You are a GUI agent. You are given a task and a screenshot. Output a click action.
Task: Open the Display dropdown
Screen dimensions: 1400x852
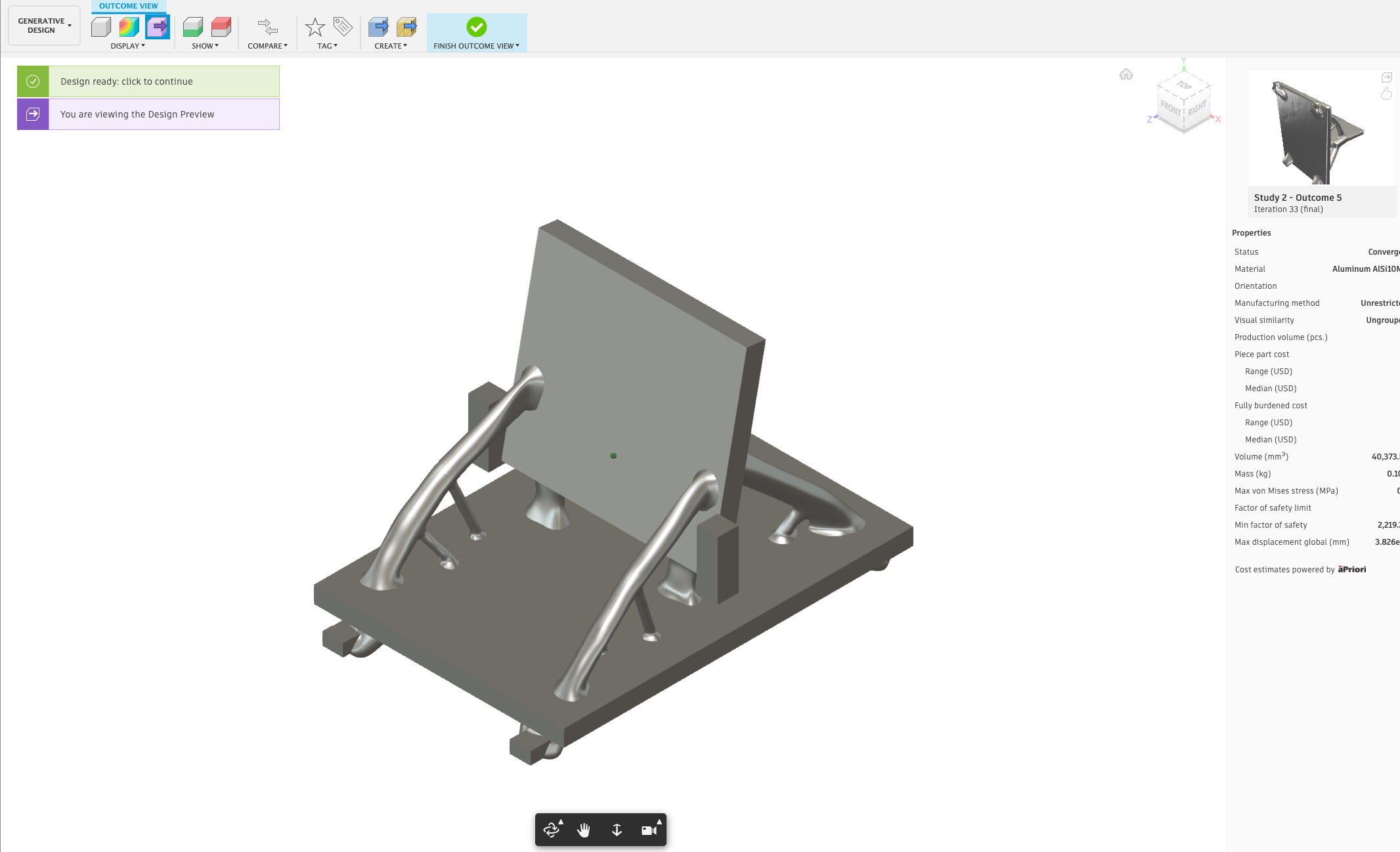(127, 46)
